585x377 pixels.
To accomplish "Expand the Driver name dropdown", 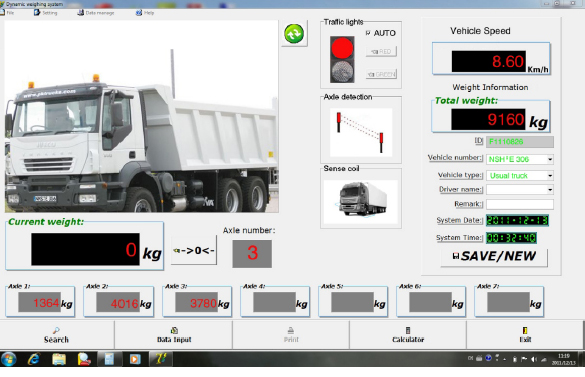I will (550, 190).
